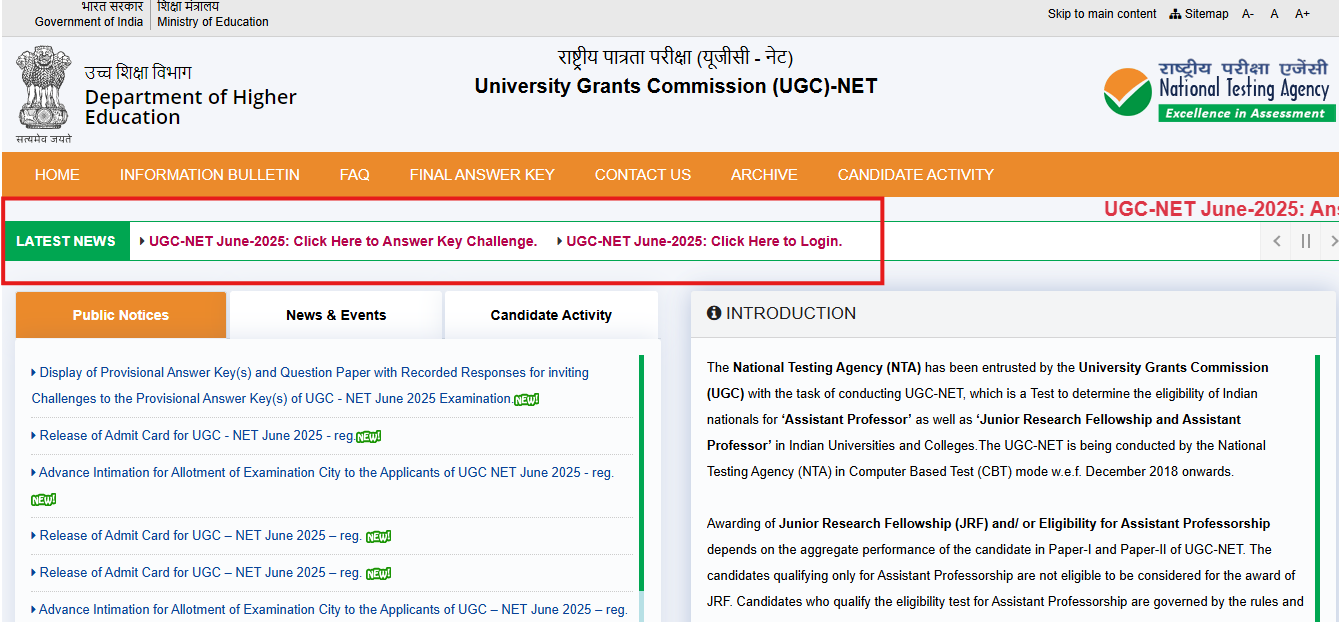Increase font size with A+ button
Viewport: 1339px width, 622px height.
[x=1302, y=14]
